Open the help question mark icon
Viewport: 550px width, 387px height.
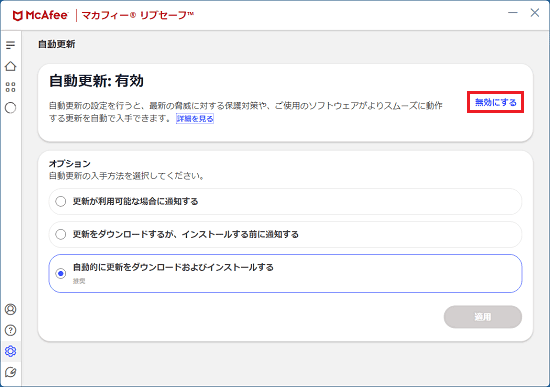point(11,330)
